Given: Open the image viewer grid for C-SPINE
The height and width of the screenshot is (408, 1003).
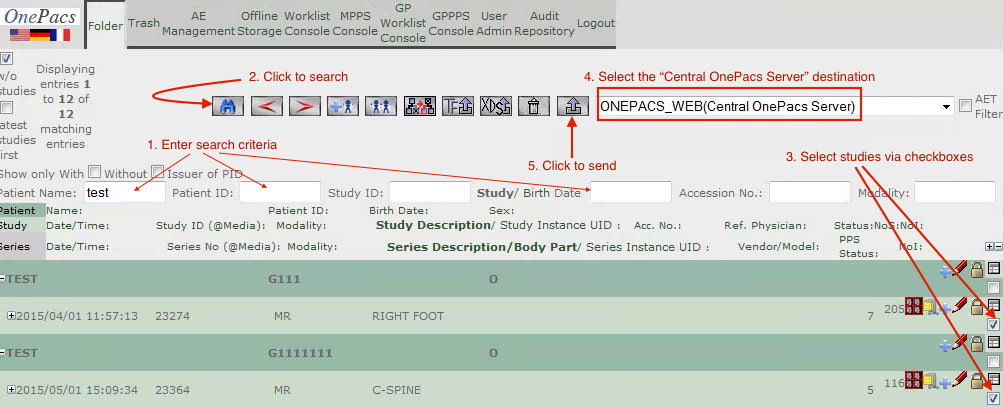Looking at the screenshot, I should (913, 381).
